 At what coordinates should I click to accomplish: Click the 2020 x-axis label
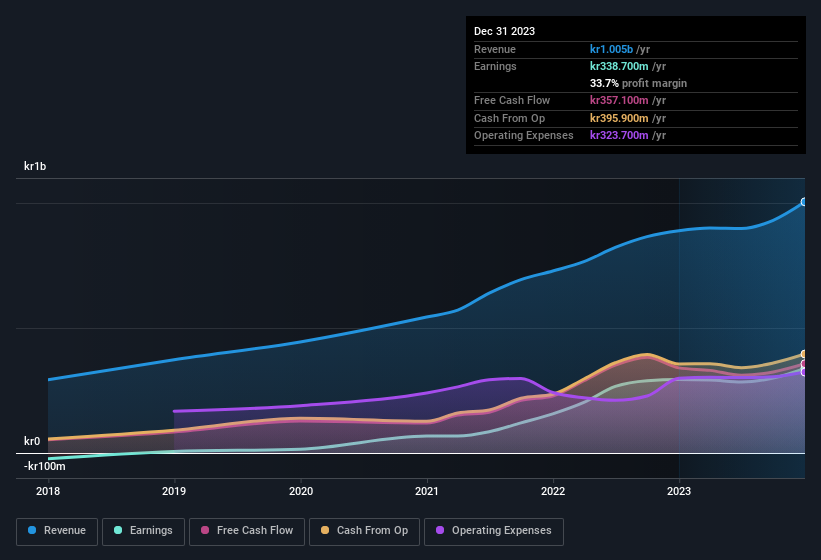click(x=301, y=491)
